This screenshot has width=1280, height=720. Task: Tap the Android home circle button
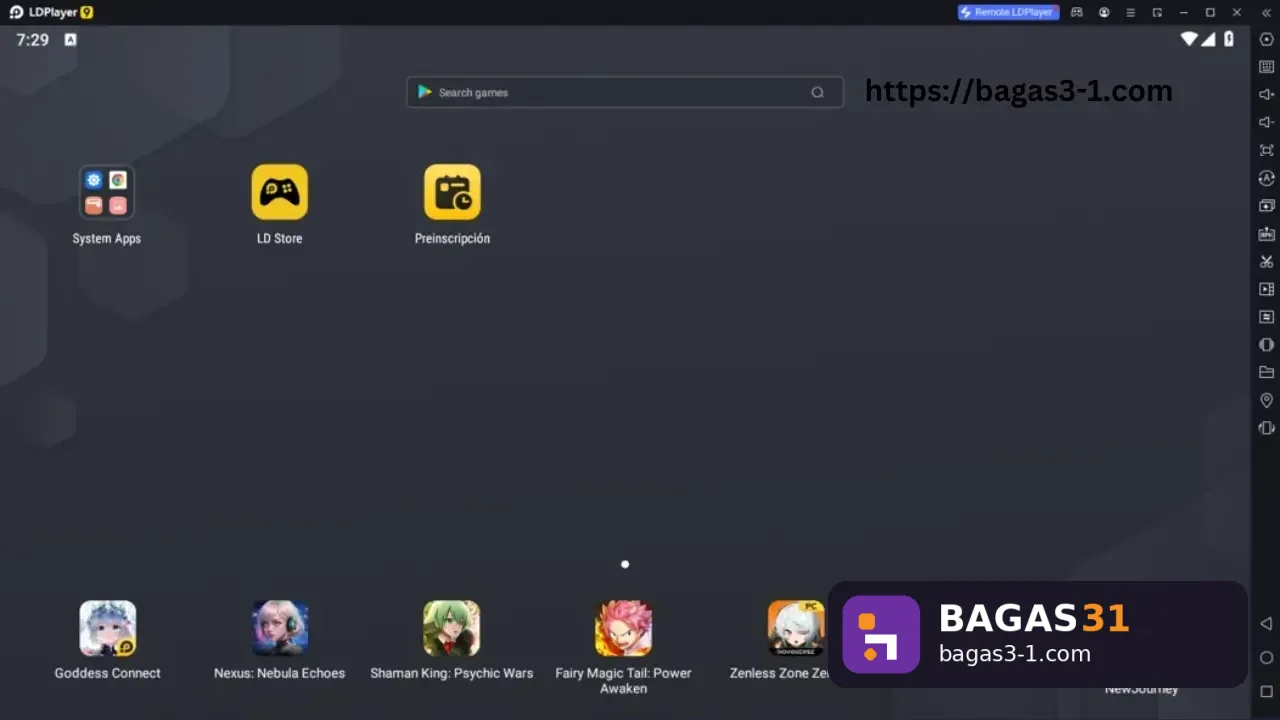[1266, 658]
